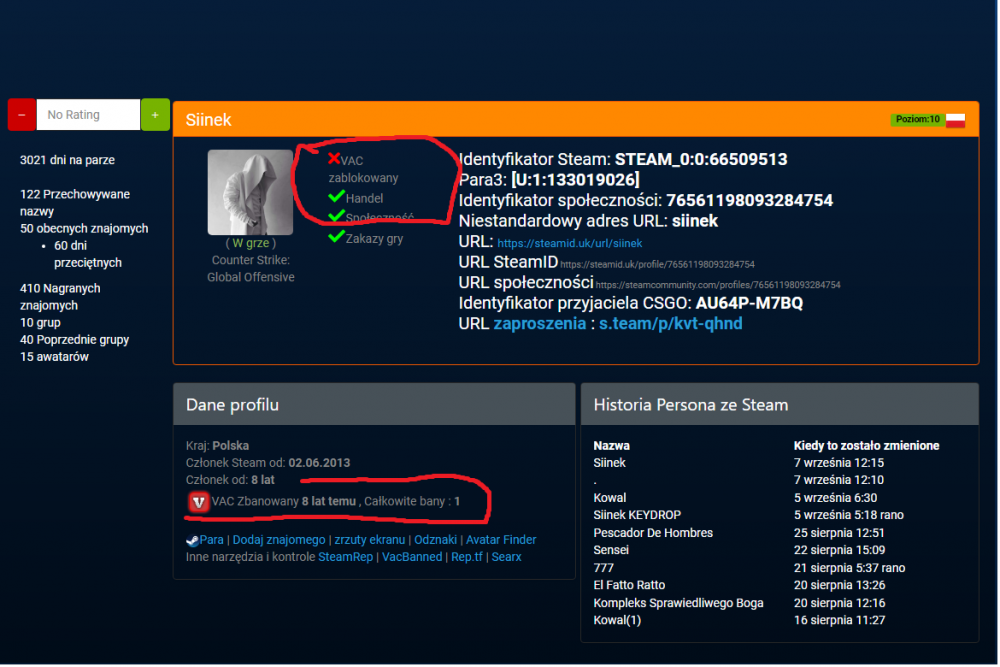Click the green plus rating button
Image resolution: width=1000 pixels, height=667 pixels.
155,115
